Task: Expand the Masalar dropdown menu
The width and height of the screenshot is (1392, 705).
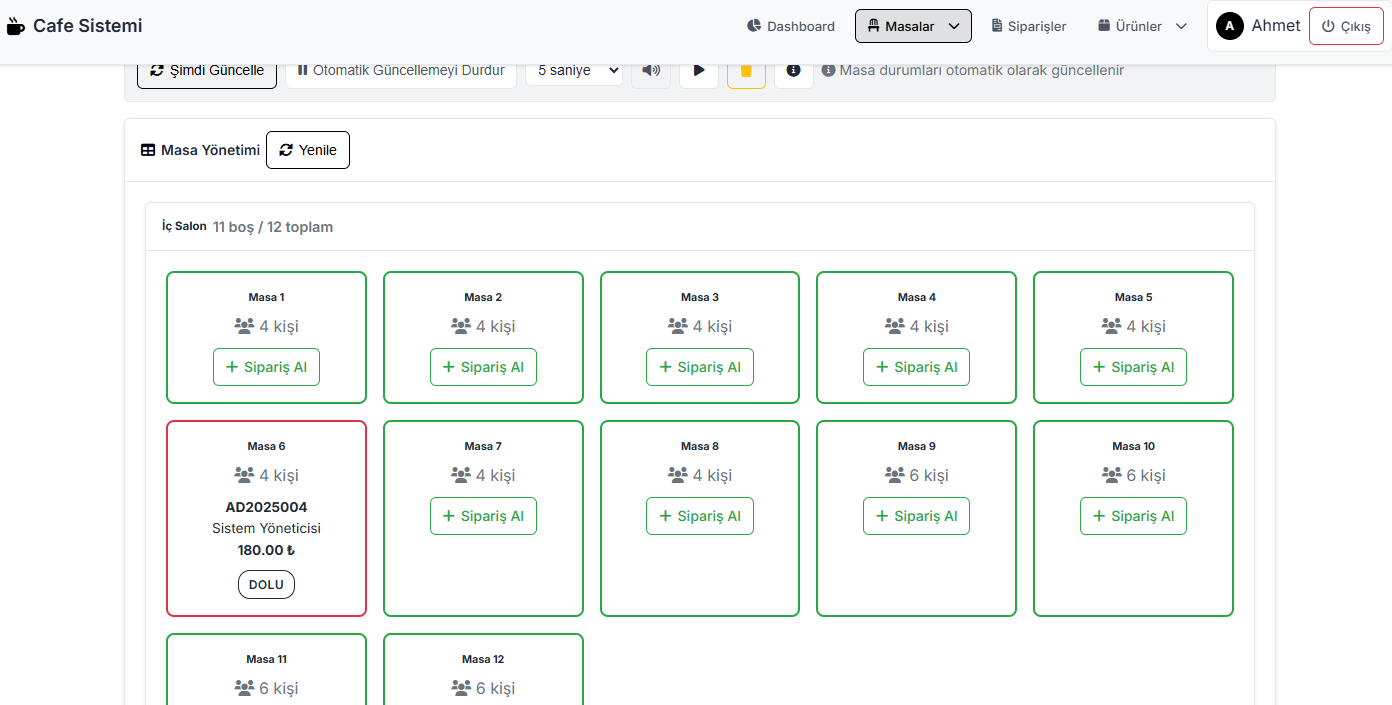Action: 913,26
